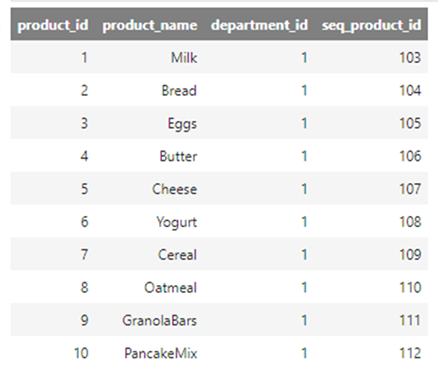Screen dimensions: 438x384
Task: Select the Cereal product name cell
Action: (177, 255)
